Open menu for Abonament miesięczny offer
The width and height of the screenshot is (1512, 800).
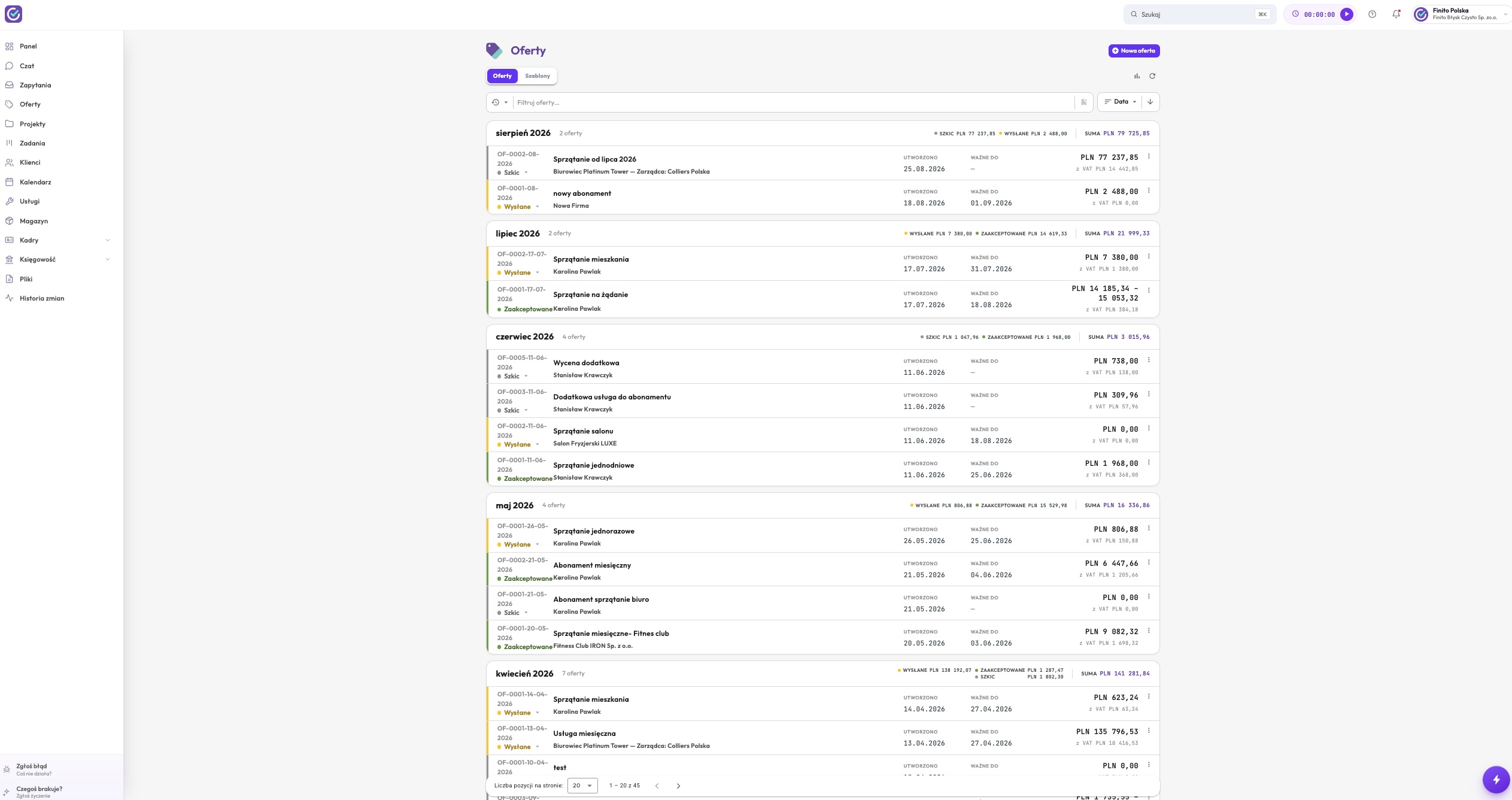(x=1149, y=563)
